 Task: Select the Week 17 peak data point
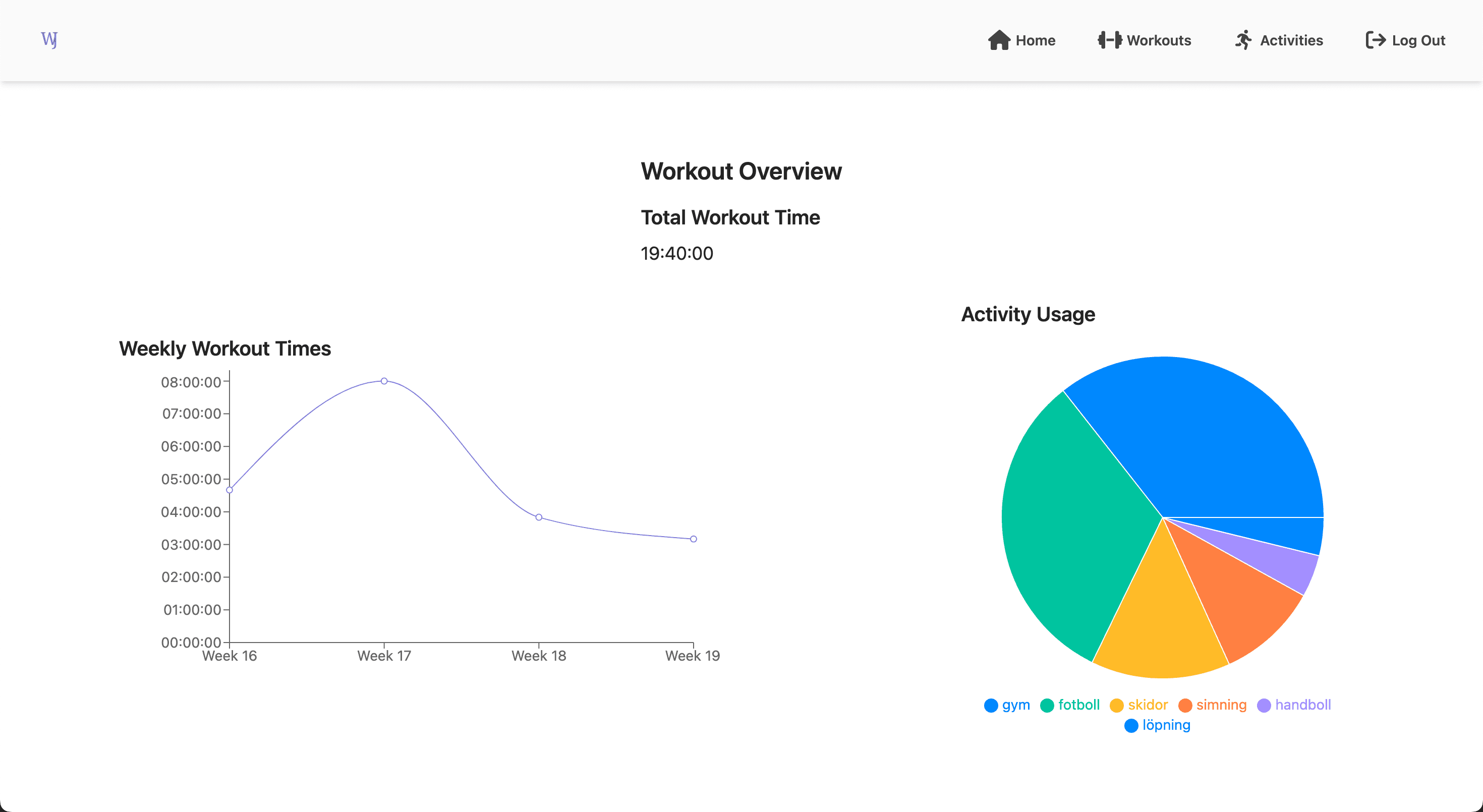(384, 381)
